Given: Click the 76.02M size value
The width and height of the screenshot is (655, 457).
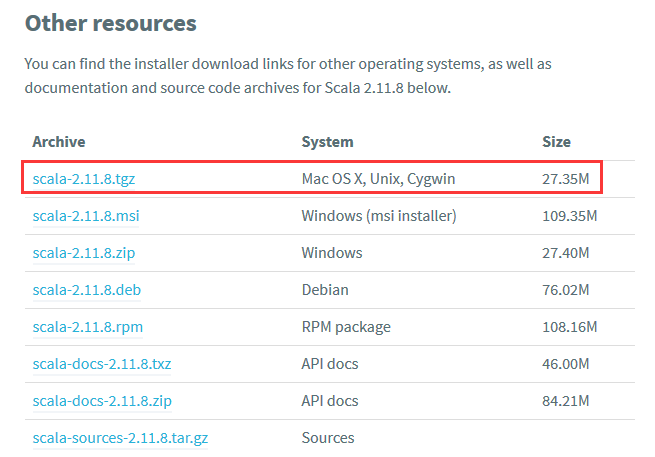Looking at the screenshot, I should tap(566, 290).
